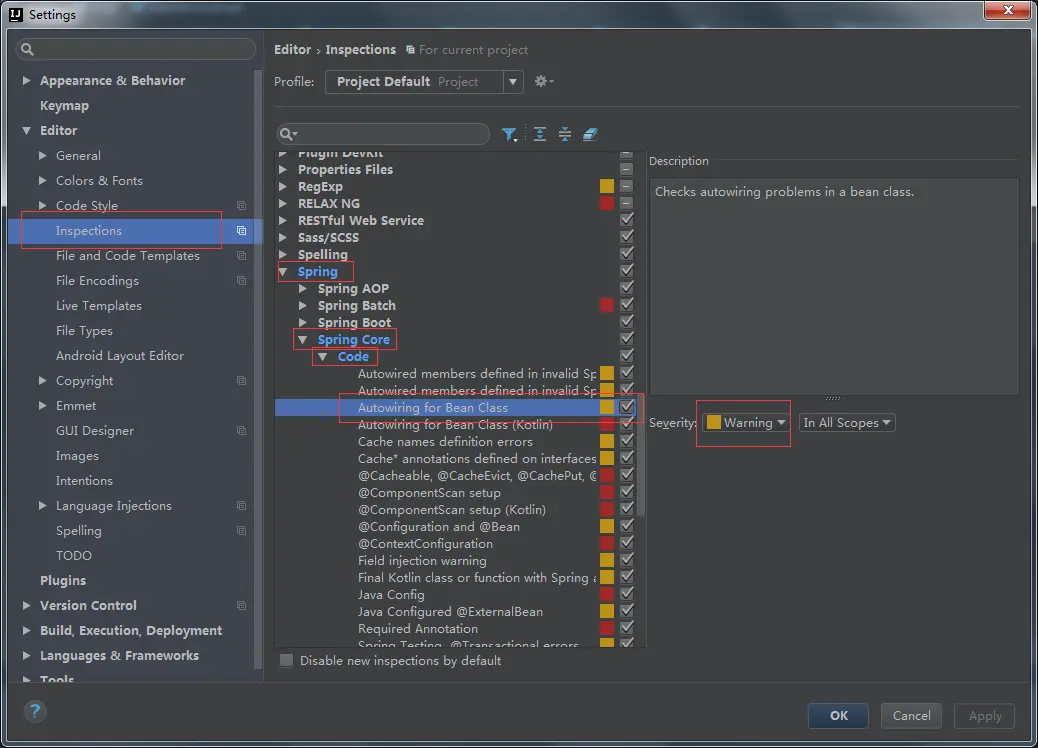Click the reset to empty eraser icon
This screenshot has height=748, width=1038.
click(x=590, y=134)
